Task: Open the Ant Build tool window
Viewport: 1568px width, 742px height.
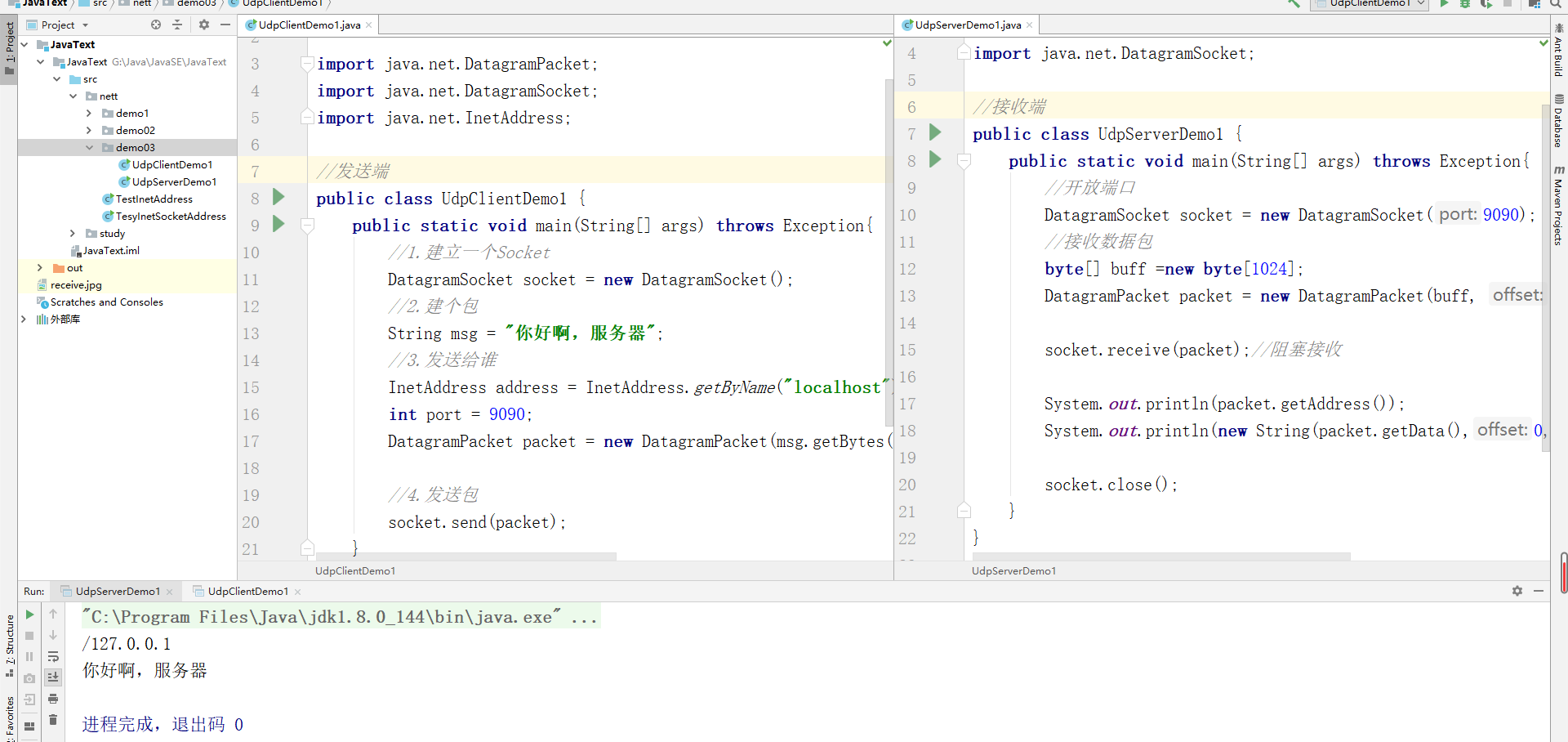Action: [x=1559, y=51]
